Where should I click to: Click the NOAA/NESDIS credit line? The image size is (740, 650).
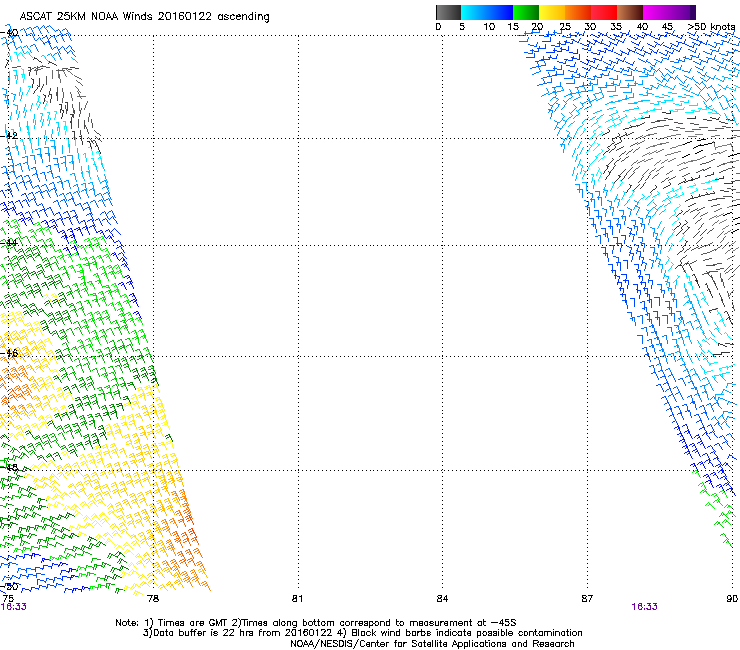[432, 644]
